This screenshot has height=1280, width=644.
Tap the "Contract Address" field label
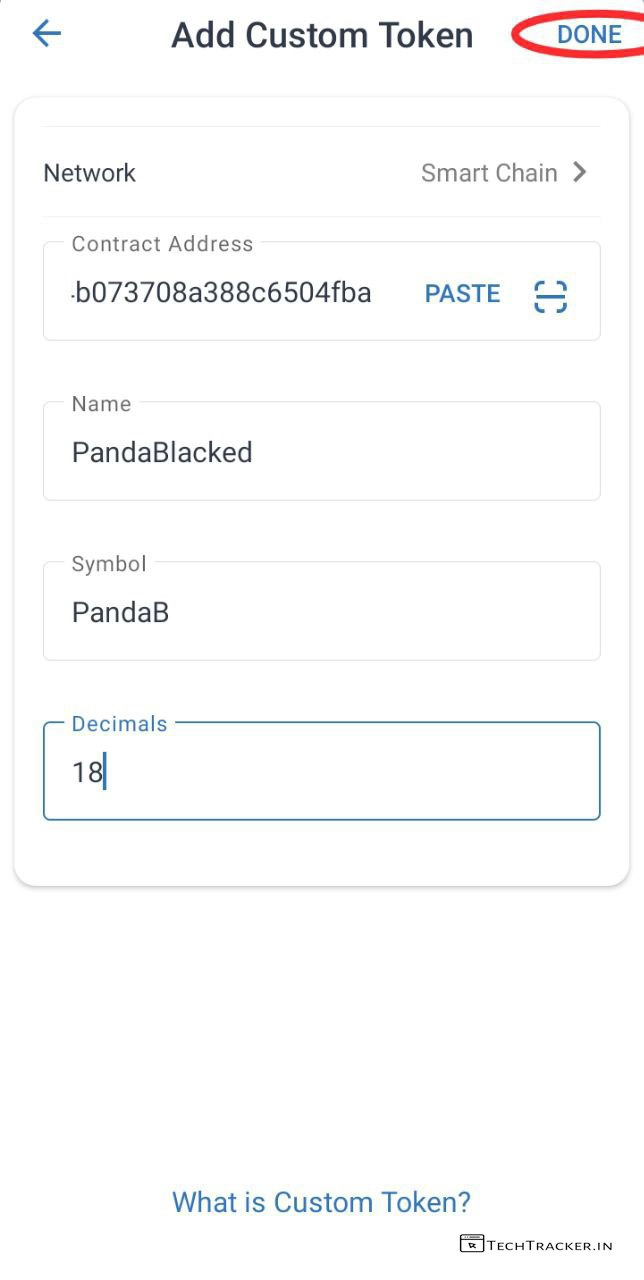click(162, 243)
